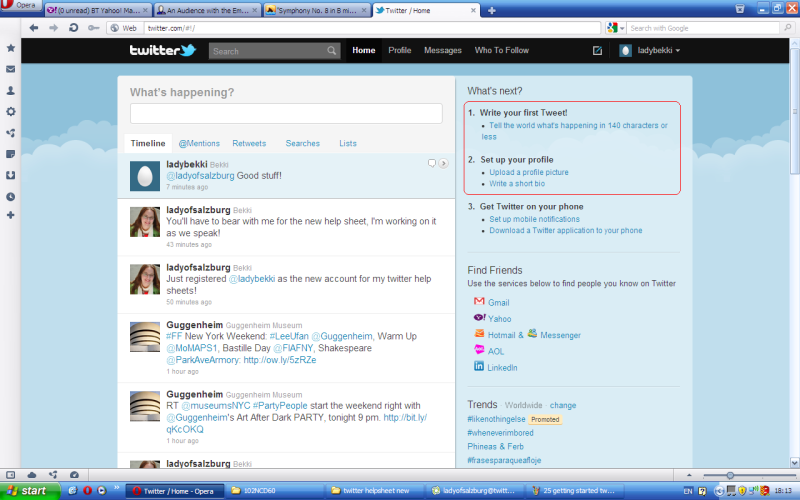Switch to the Lists tab

point(348,143)
